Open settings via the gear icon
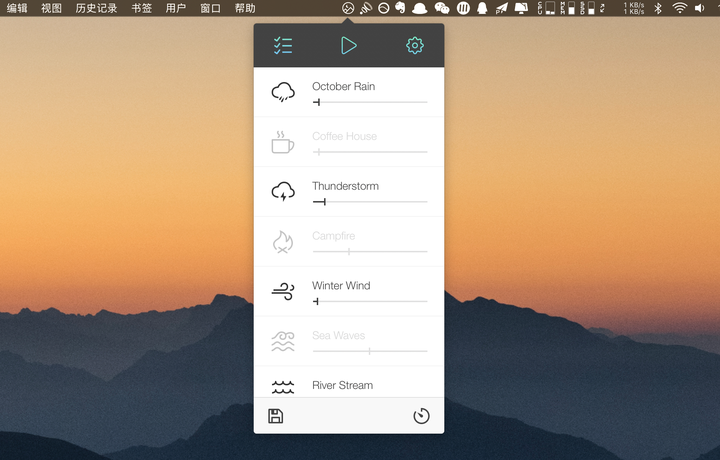The height and width of the screenshot is (460, 720). point(415,45)
